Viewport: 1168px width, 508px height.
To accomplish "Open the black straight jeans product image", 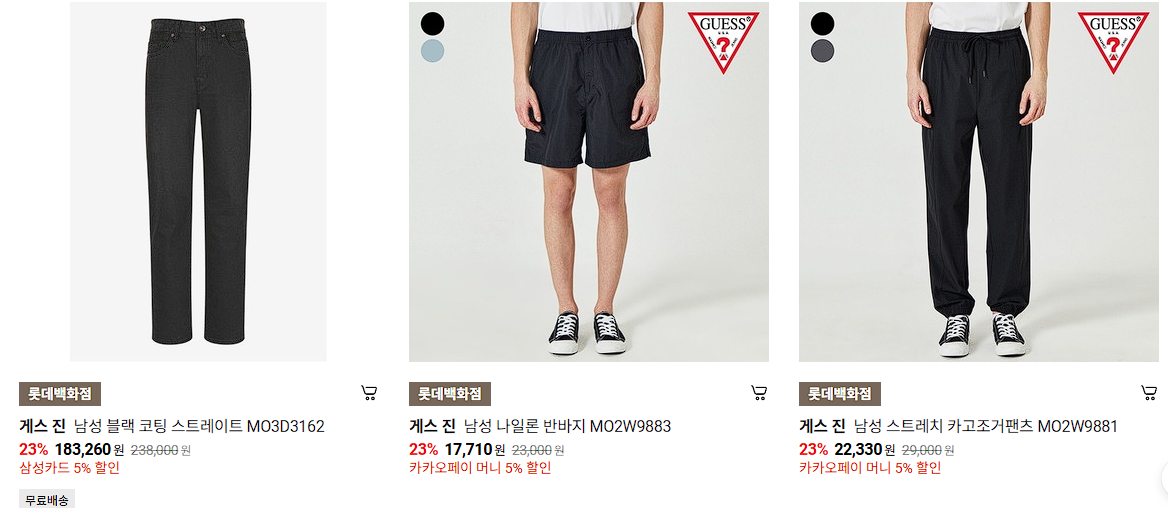I will (198, 181).
